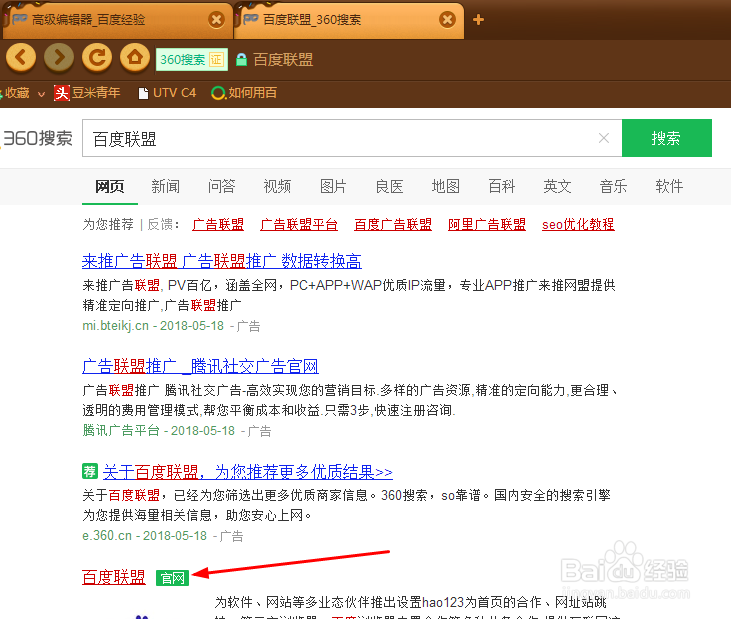Select the 网页 search tab

(x=110, y=186)
